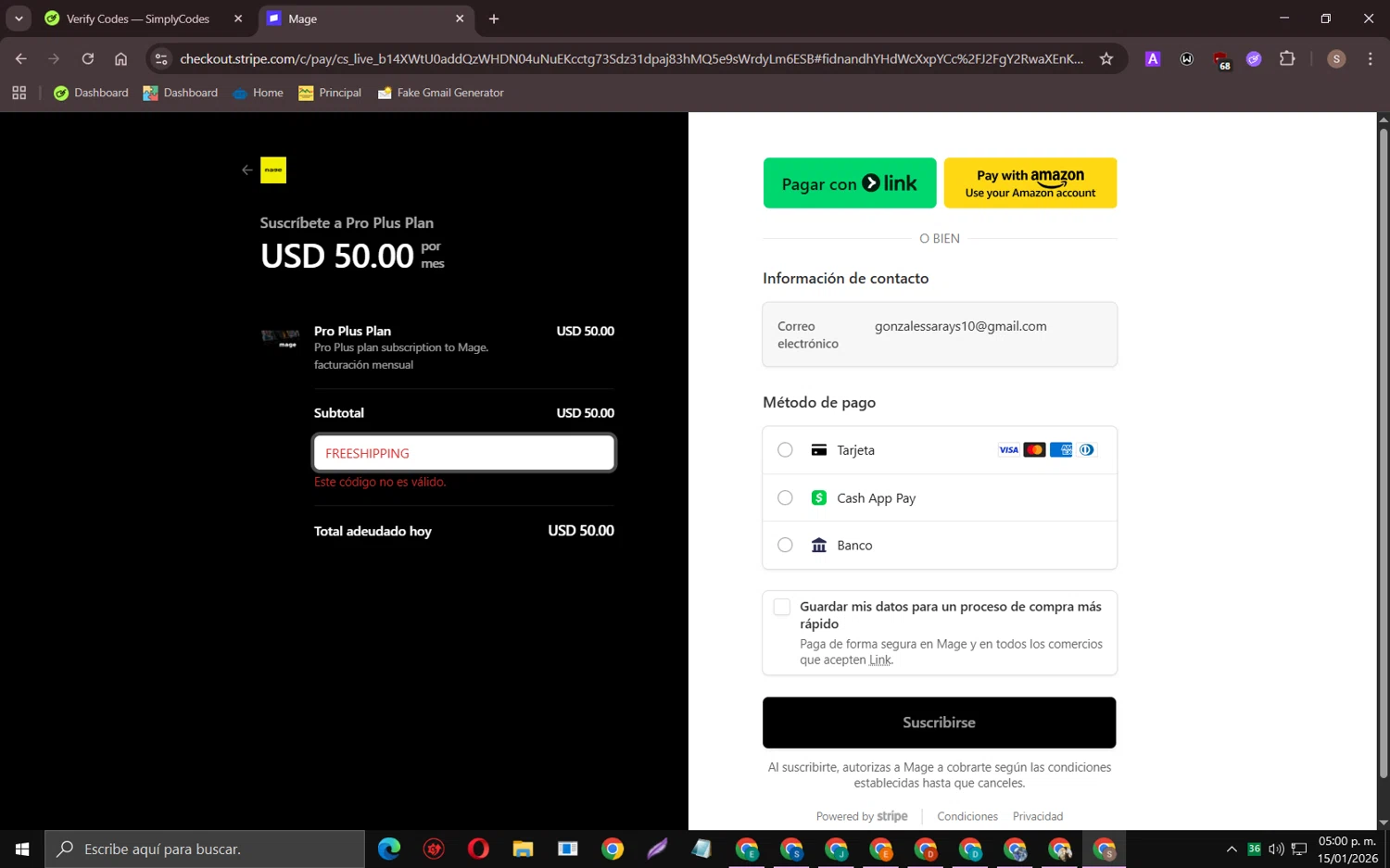The image size is (1390, 868).
Task: Open the purple tag coupon extension icon
Action: (x=1254, y=58)
